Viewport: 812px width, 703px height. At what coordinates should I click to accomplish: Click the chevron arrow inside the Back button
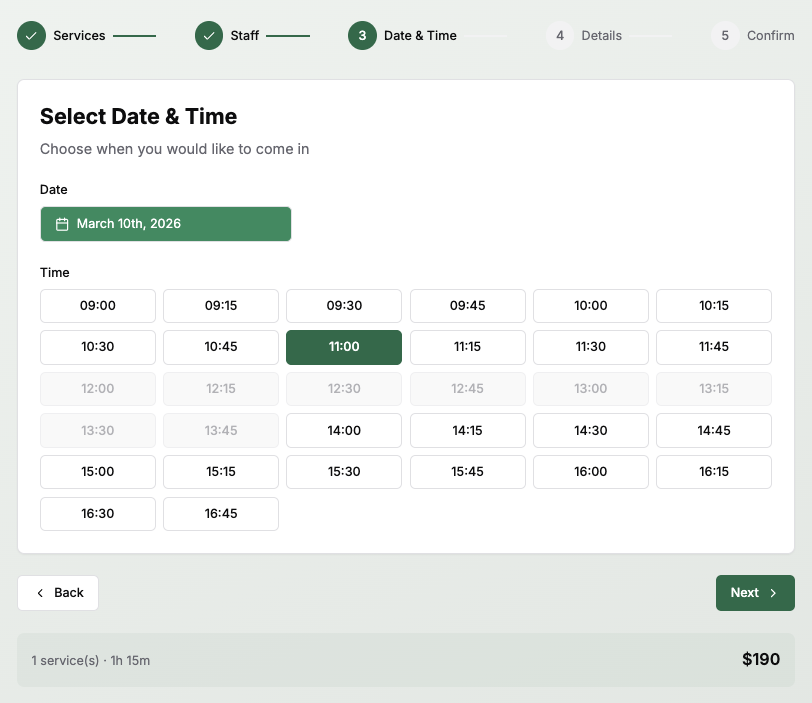click(x=38, y=592)
